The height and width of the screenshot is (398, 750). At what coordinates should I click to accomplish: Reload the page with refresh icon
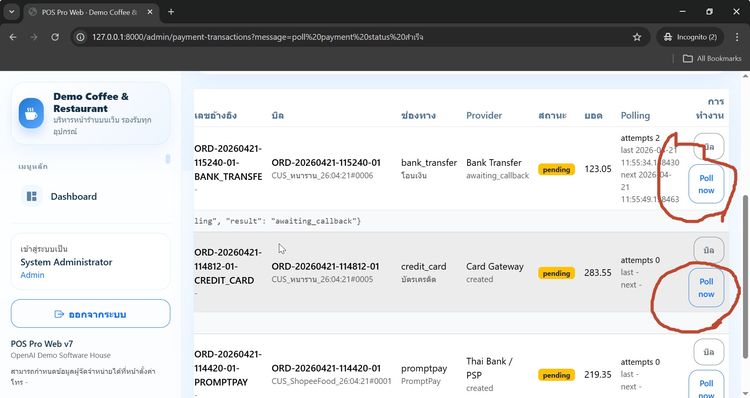click(x=55, y=37)
